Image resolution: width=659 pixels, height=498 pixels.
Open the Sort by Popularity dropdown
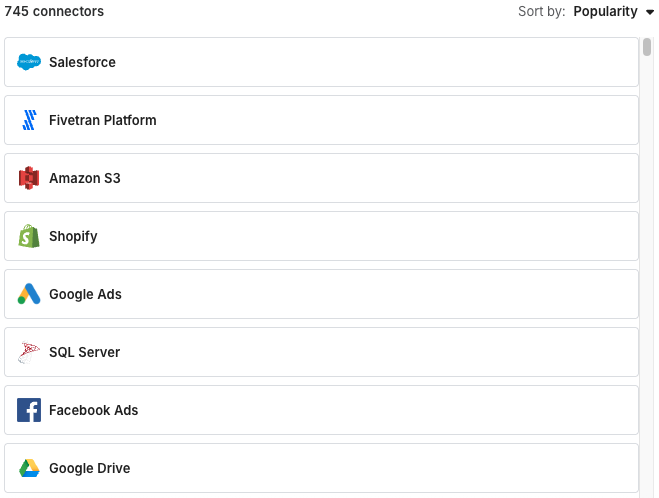coord(605,12)
